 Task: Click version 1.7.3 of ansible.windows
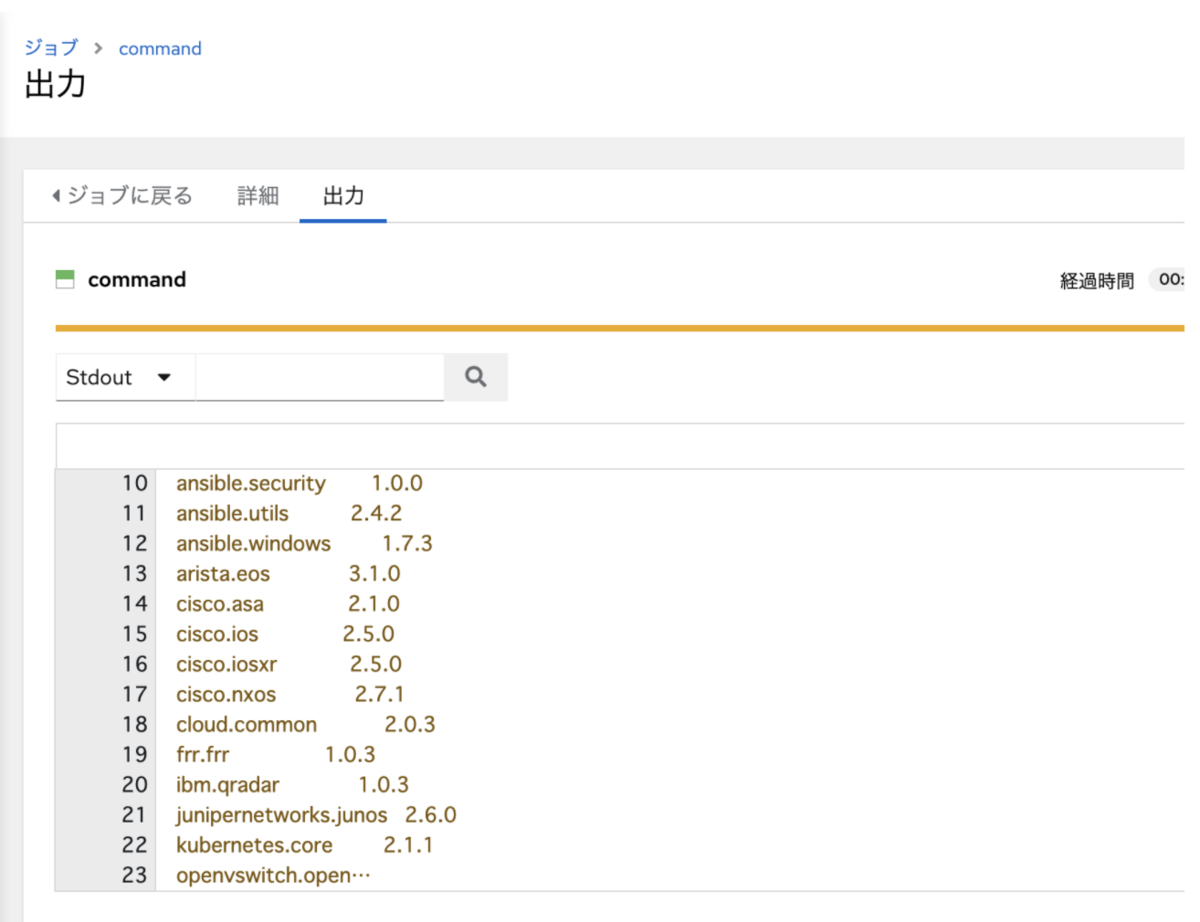click(407, 543)
